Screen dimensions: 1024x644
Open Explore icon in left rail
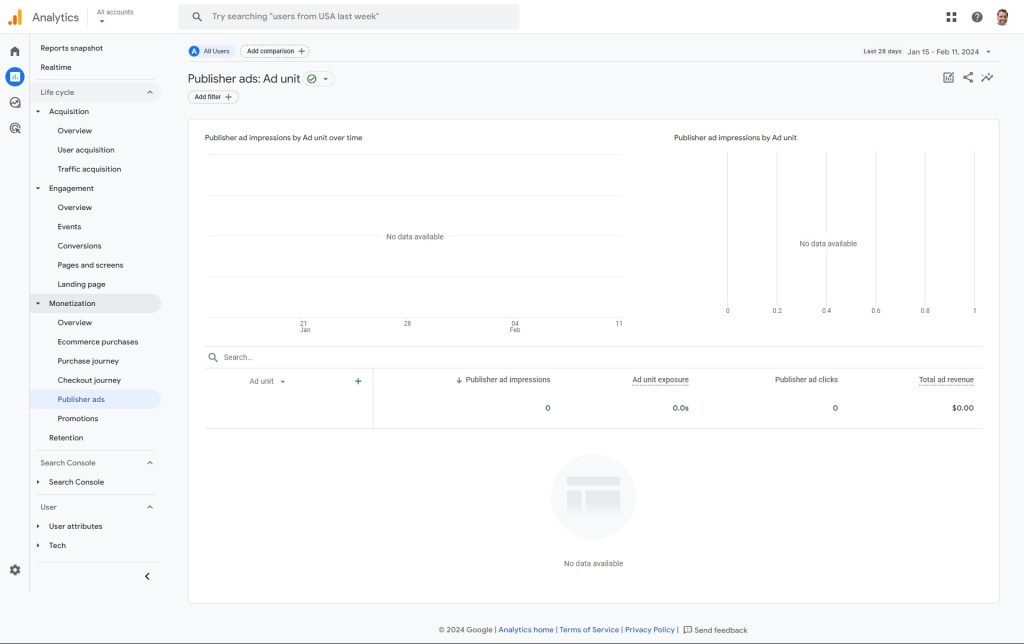point(14,103)
